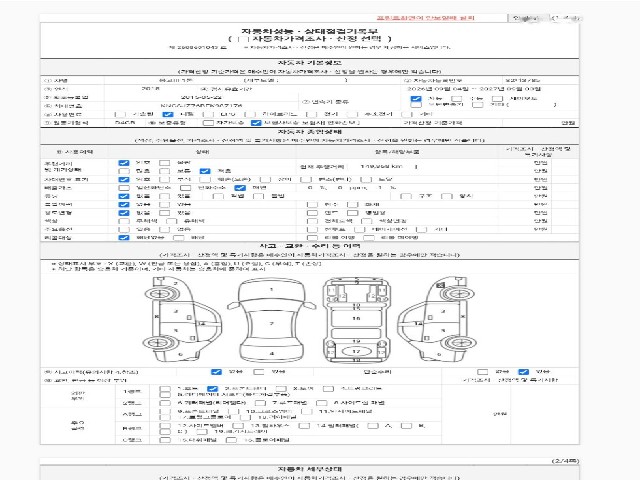Check 있음 for 사고이력
This screenshot has width=640, height=480.
tap(259, 372)
